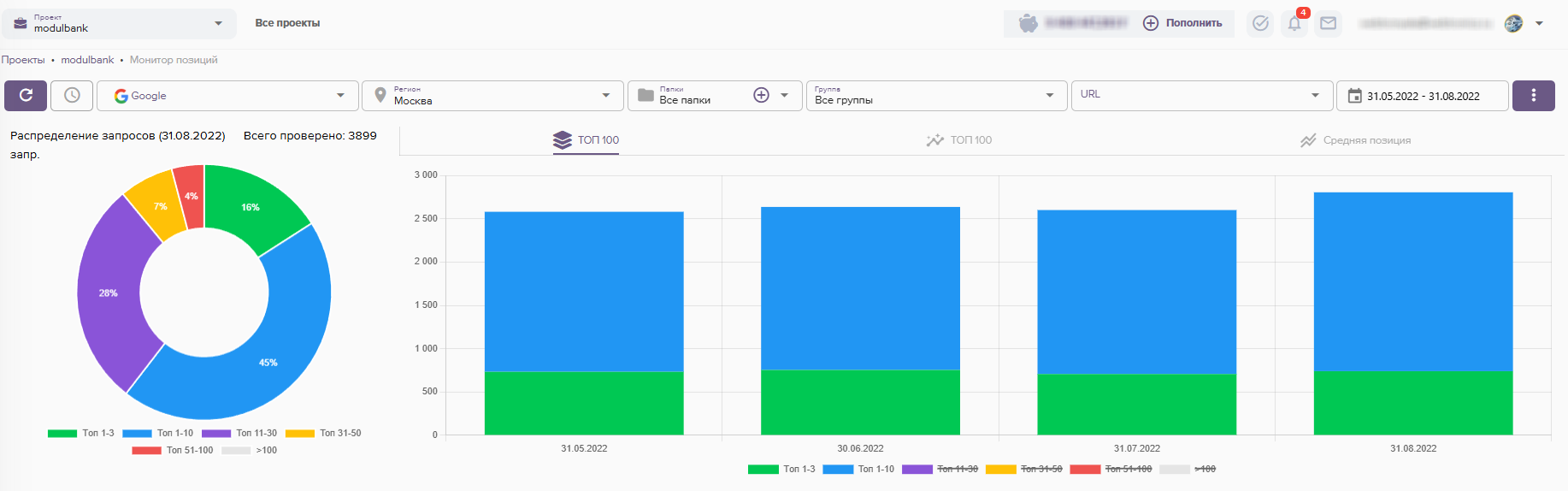Toggle Топ 11-30 series in bar chart legend

(x=940, y=469)
